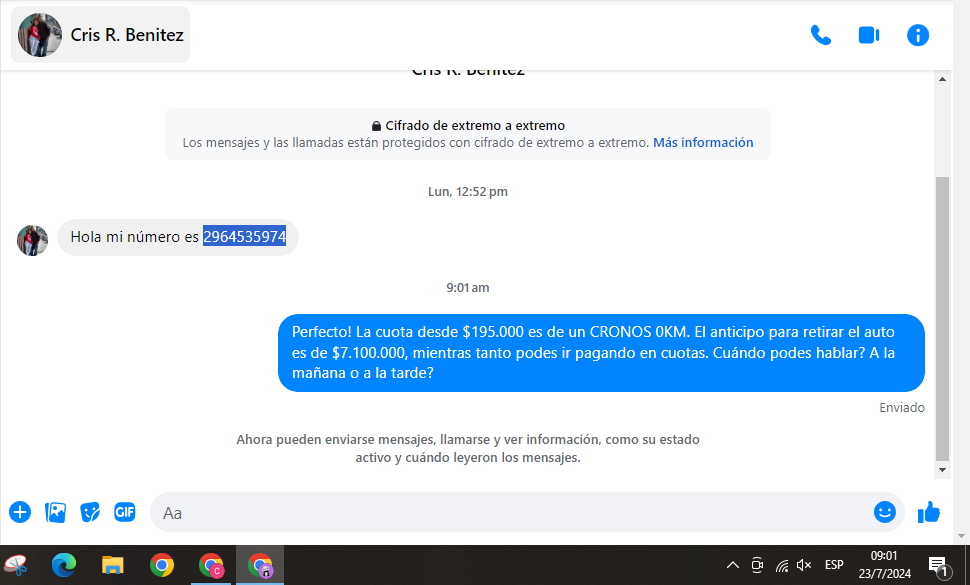Click chat scrollbar down arrow
Image resolution: width=970 pixels, height=585 pixels.
942,470
